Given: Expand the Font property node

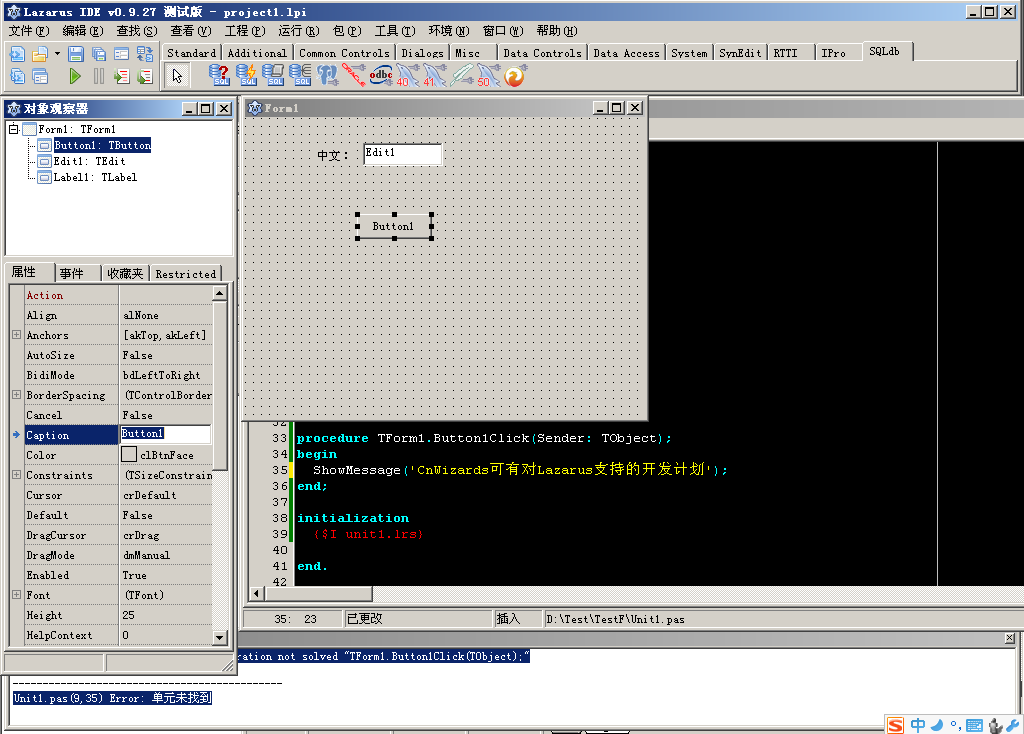Looking at the screenshot, I should (16, 595).
